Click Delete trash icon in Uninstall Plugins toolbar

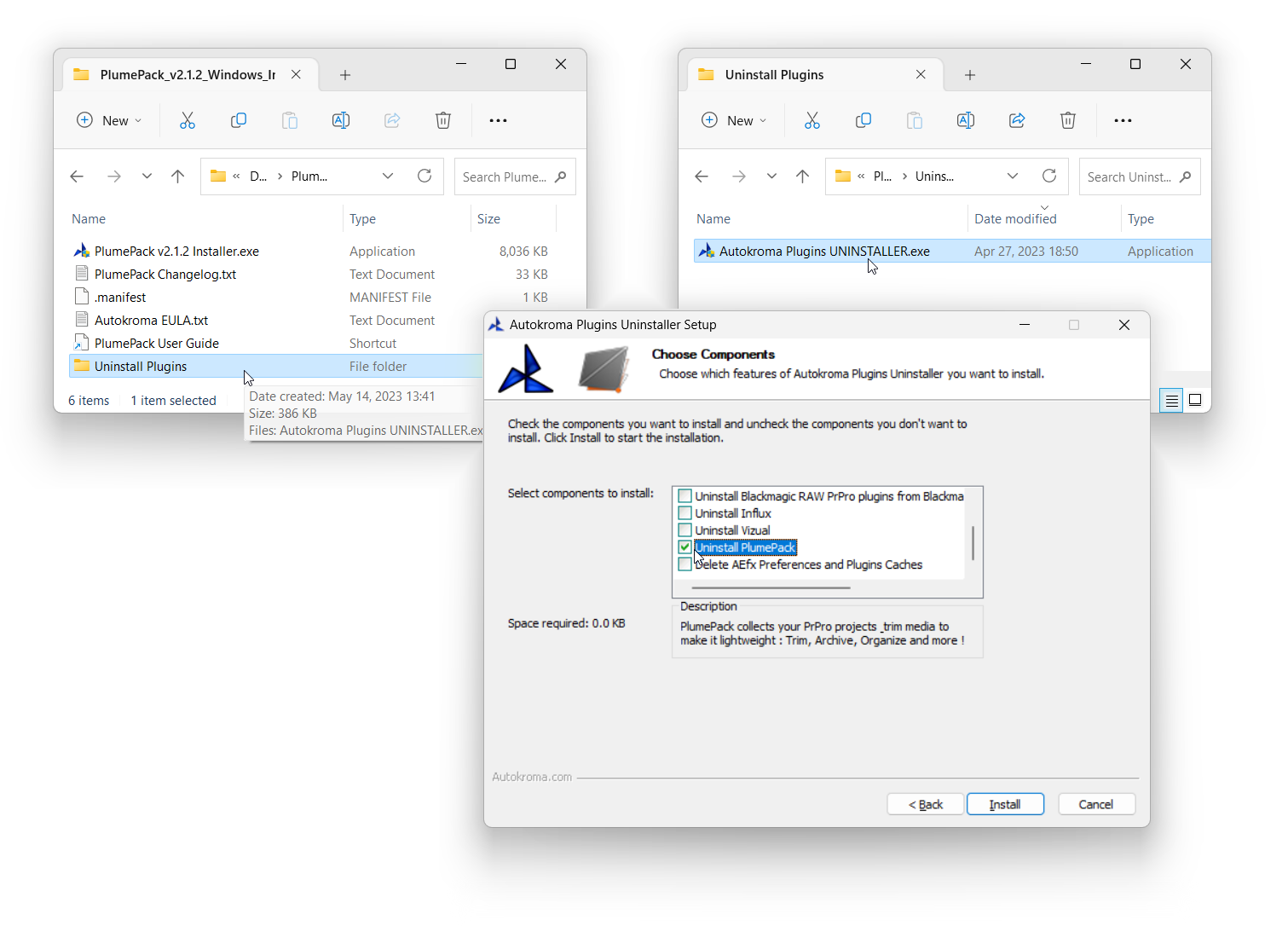pos(1068,120)
